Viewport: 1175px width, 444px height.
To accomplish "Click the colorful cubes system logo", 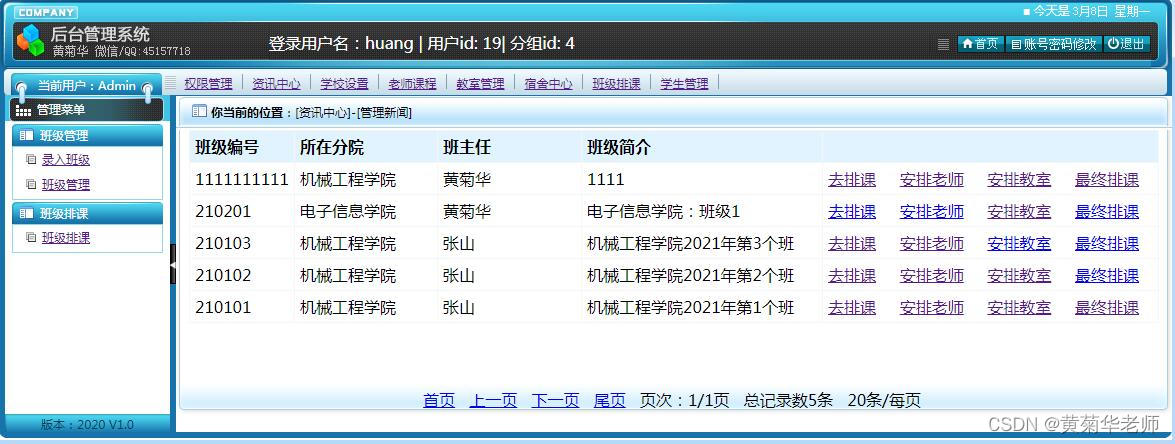I will tap(30, 40).
